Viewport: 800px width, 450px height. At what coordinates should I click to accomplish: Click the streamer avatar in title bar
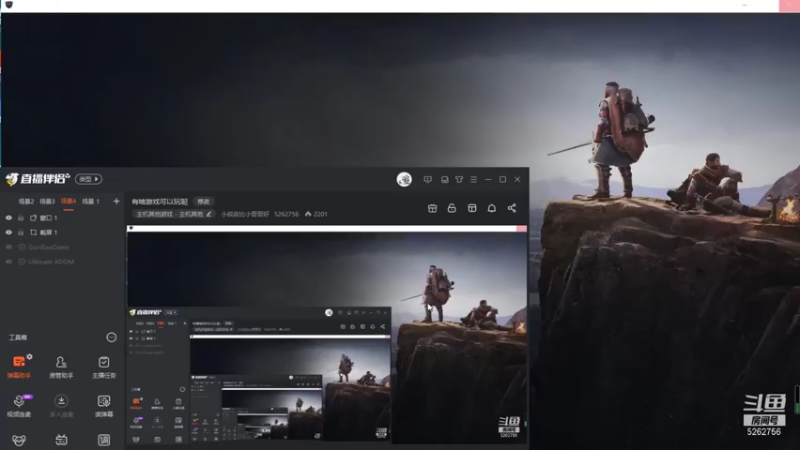tap(404, 180)
